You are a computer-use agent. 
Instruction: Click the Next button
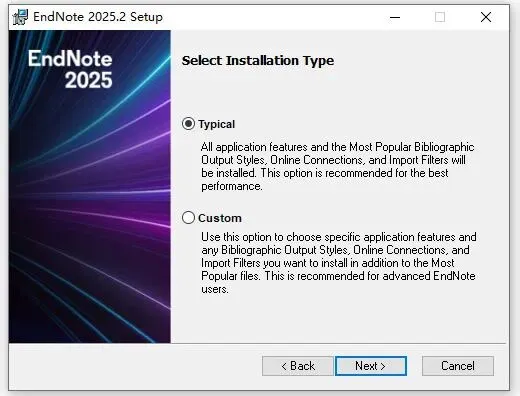point(371,366)
